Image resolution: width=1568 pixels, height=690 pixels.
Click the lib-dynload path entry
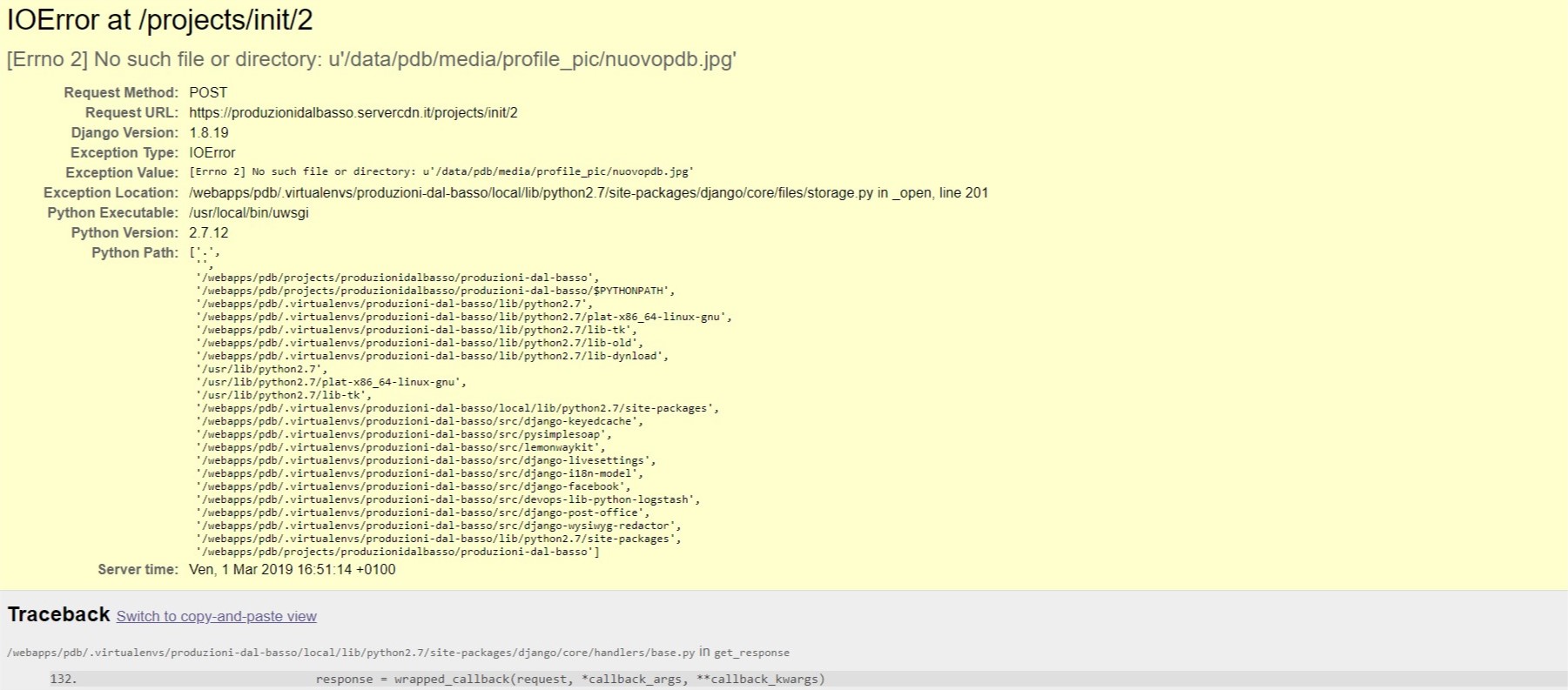(x=433, y=356)
